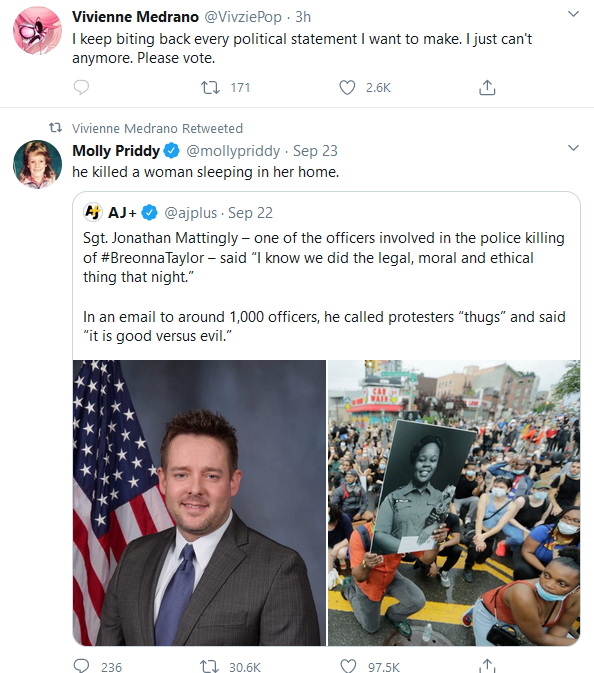This screenshot has height=673, width=594.
Task: Share Vivienne Medrano's 'Please vote' tweet
Action: [487, 87]
